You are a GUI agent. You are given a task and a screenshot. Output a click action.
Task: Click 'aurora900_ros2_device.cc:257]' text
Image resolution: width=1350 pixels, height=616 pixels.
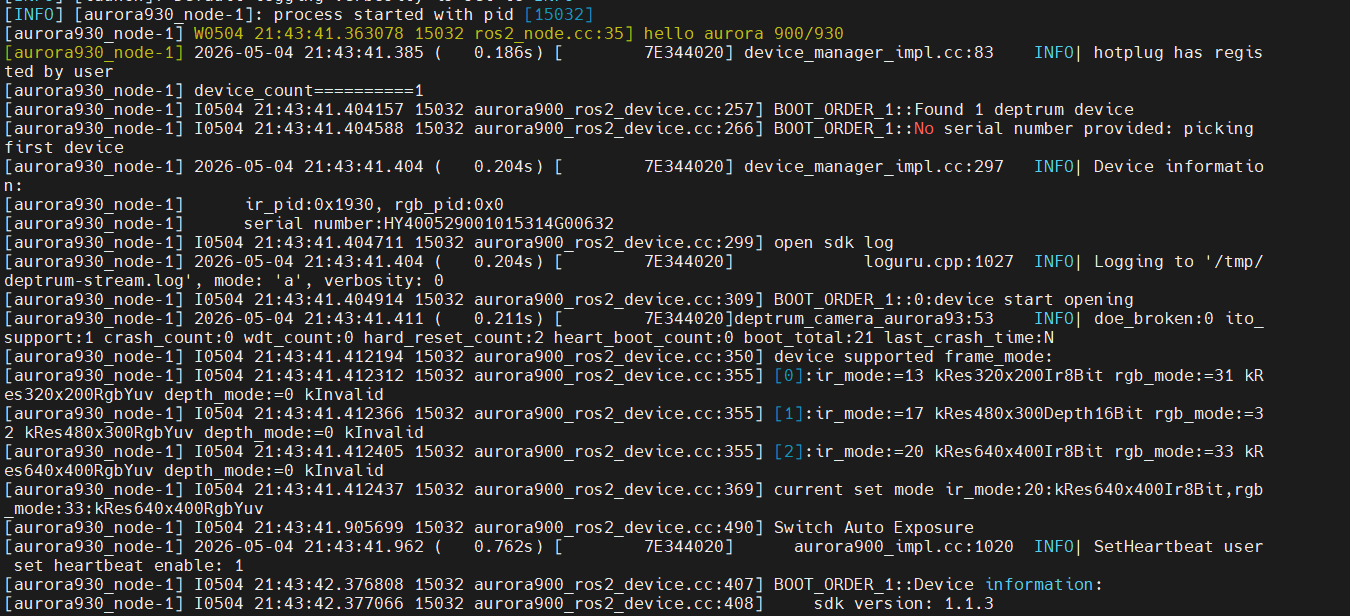click(619, 109)
